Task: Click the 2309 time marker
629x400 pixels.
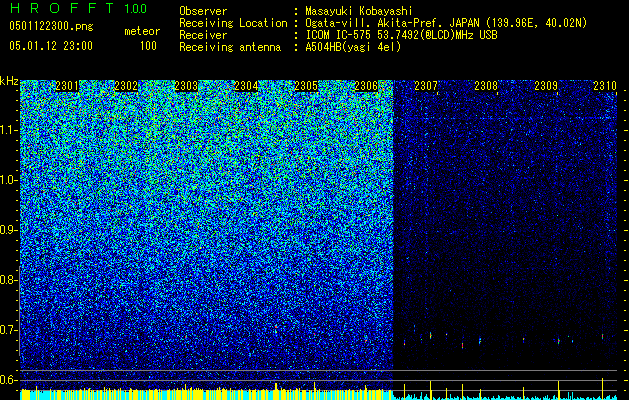Action: [x=546, y=86]
